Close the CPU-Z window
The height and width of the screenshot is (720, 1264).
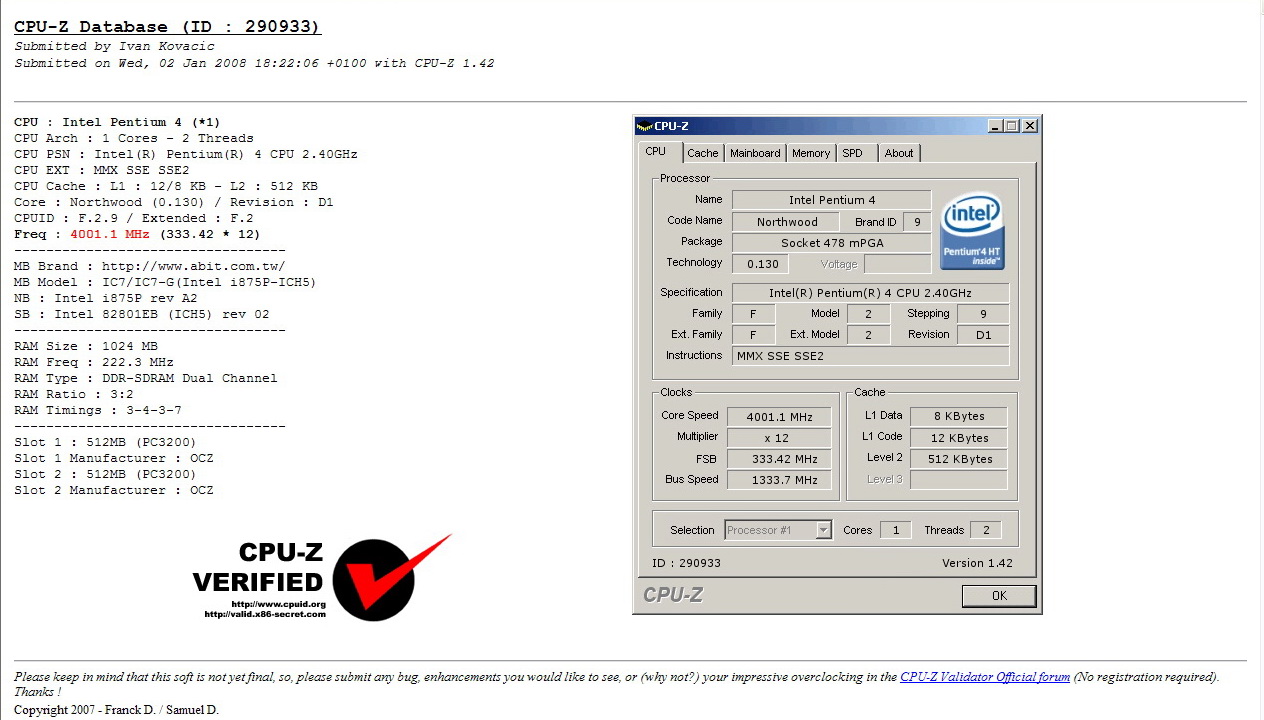(x=1030, y=126)
